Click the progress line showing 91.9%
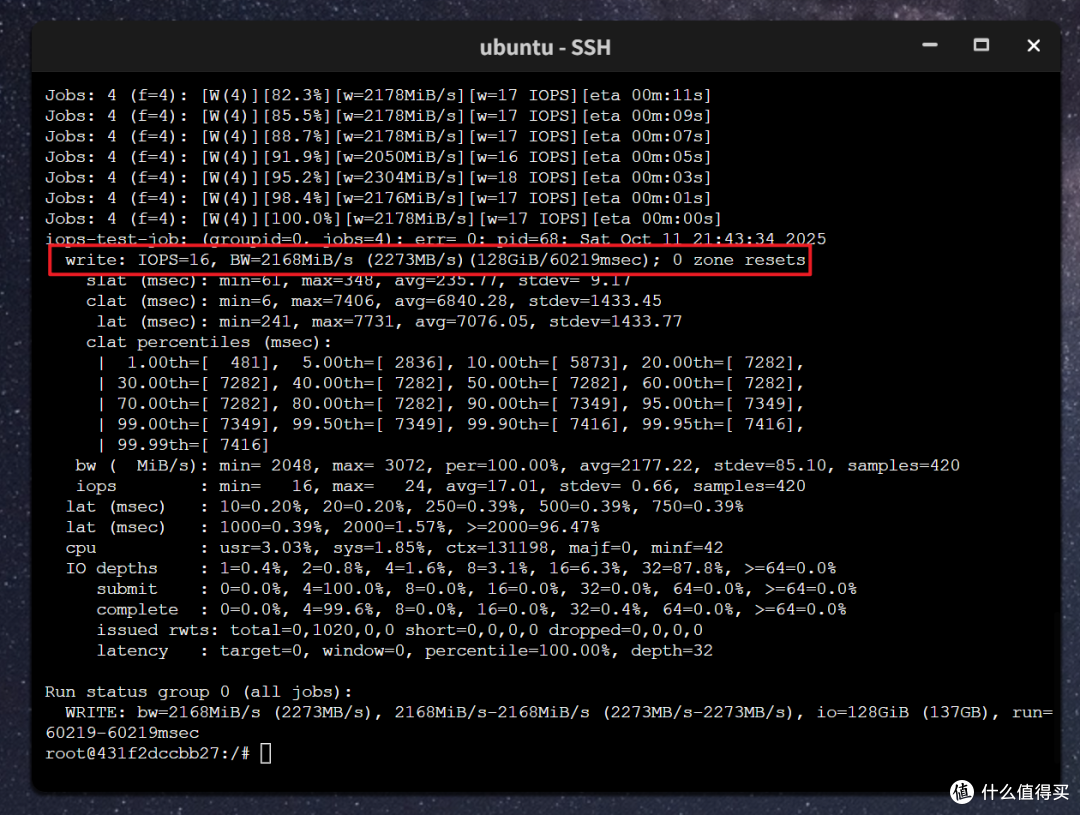Image resolution: width=1080 pixels, height=815 pixels. pyautogui.click(x=378, y=157)
